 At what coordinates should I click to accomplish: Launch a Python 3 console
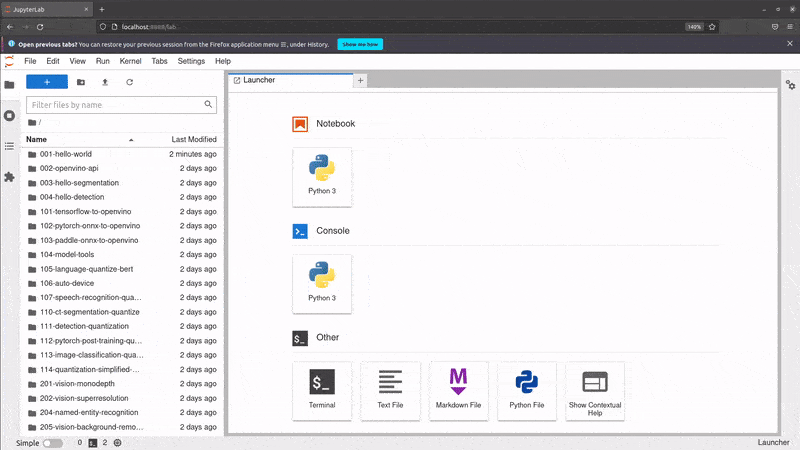(x=322, y=284)
